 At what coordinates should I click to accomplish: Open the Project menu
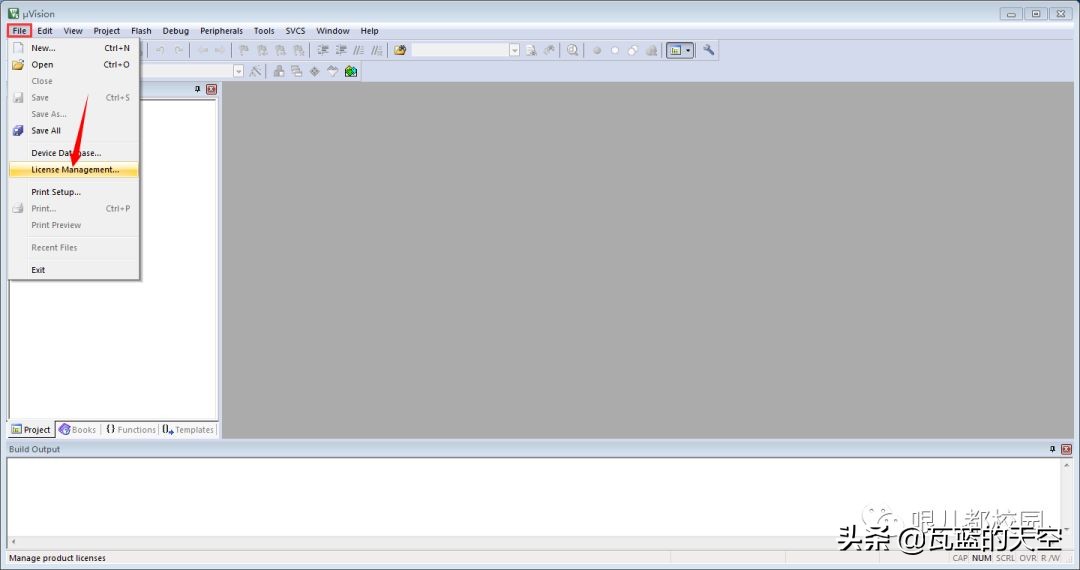(x=107, y=30)
